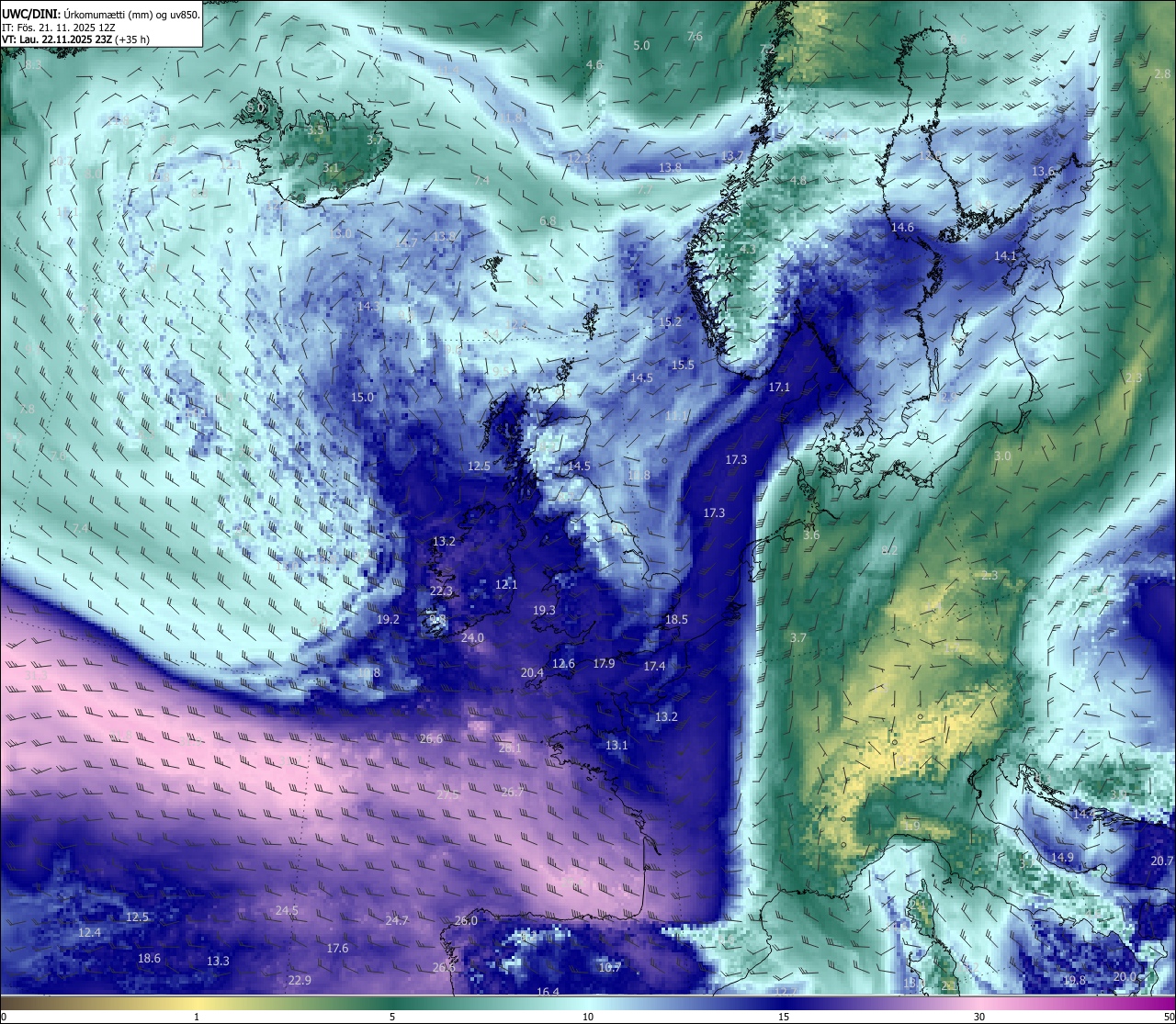This screenshot has width=1176, height=1024.
Task: Click the 18.5 value on the map
Action: click(676, 620)
